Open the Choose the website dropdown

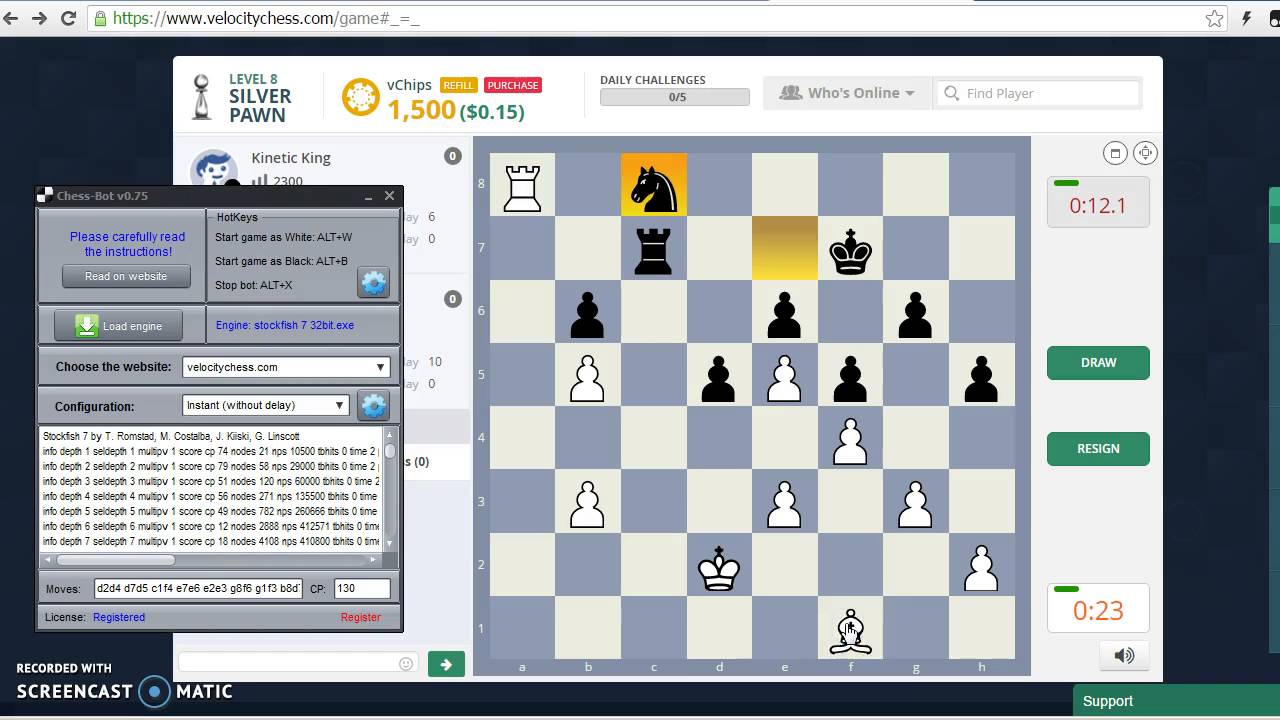click(286, 367)
